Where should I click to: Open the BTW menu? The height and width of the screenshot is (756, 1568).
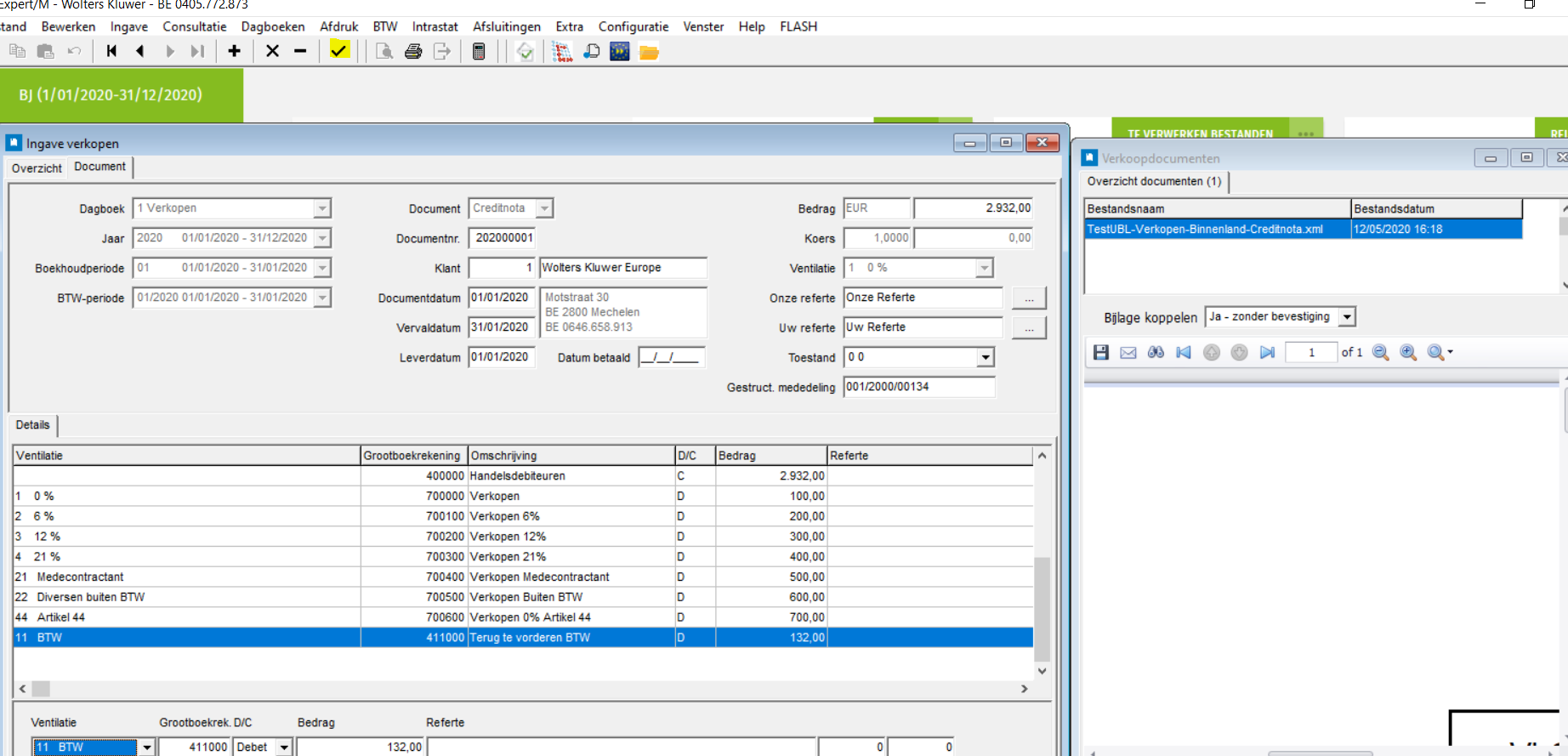tap(385, 26)
